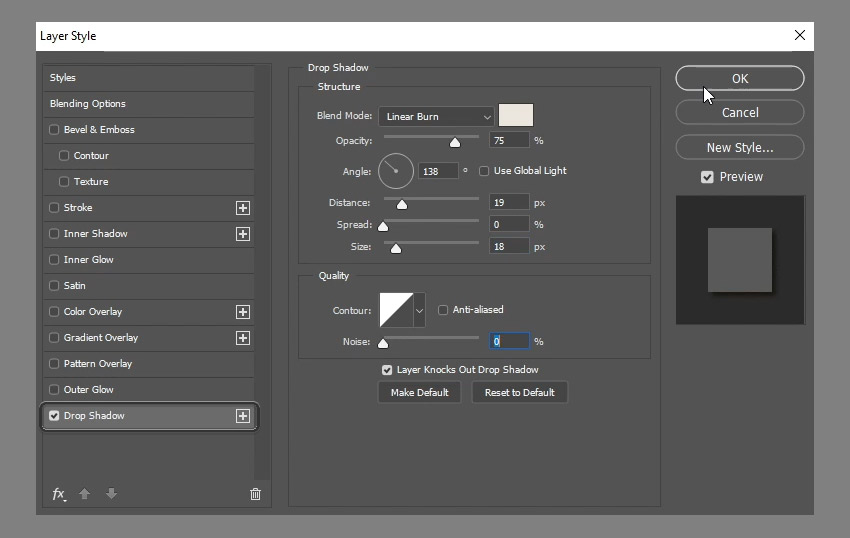Add another Color Overlay with plus icon
Screen dimensions: 850x538
pos(242,312)
